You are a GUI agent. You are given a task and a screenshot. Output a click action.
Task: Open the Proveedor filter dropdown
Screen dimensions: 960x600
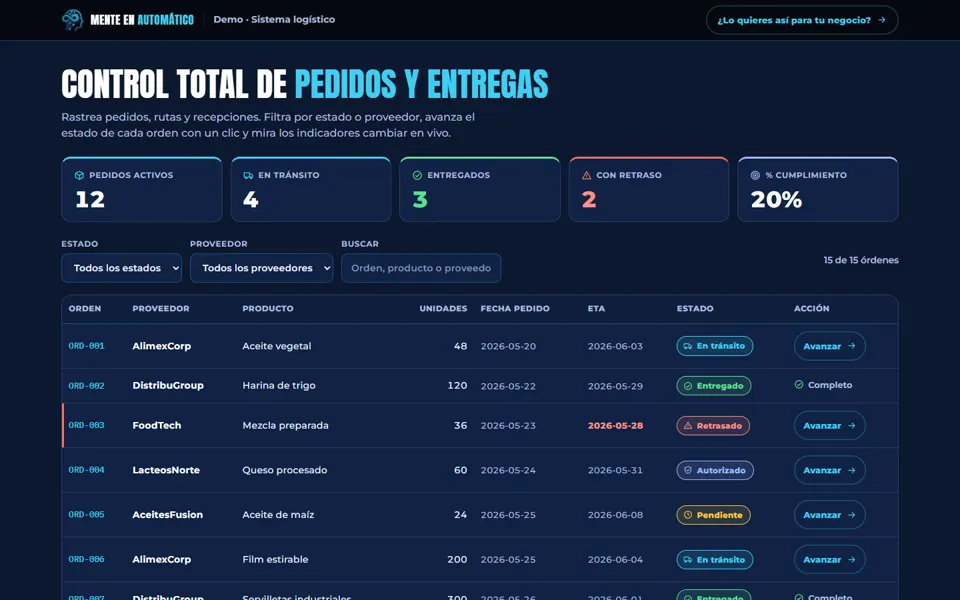[x=261, y=268]
